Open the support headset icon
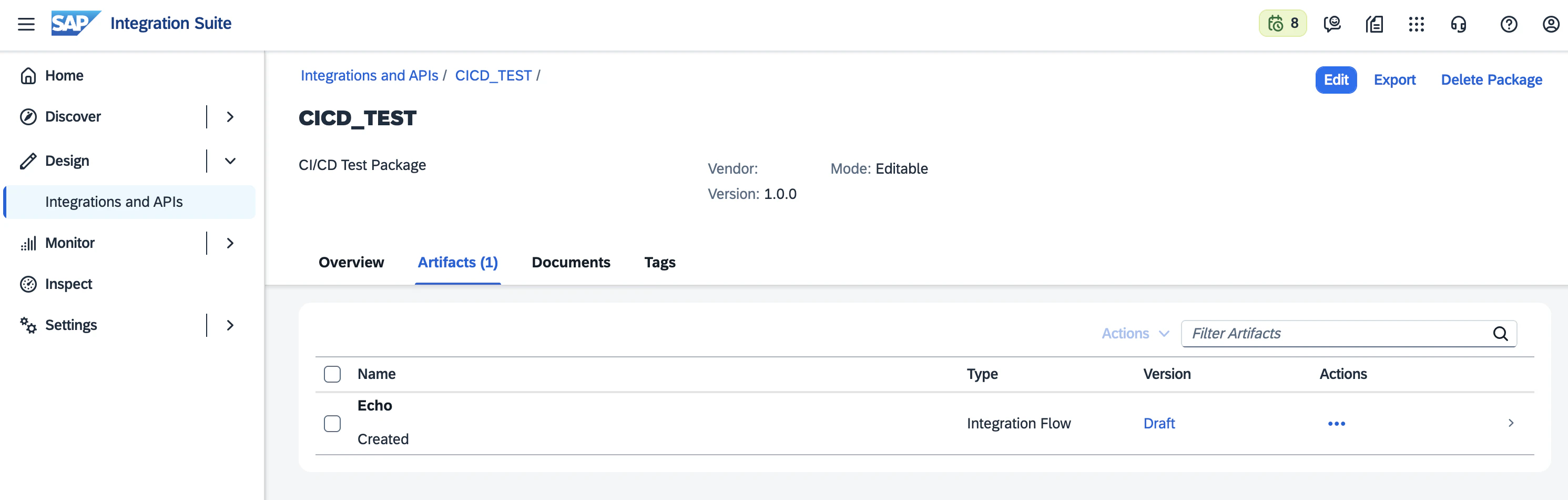Screen dimensions: 1568x500 pos(1459,24)
